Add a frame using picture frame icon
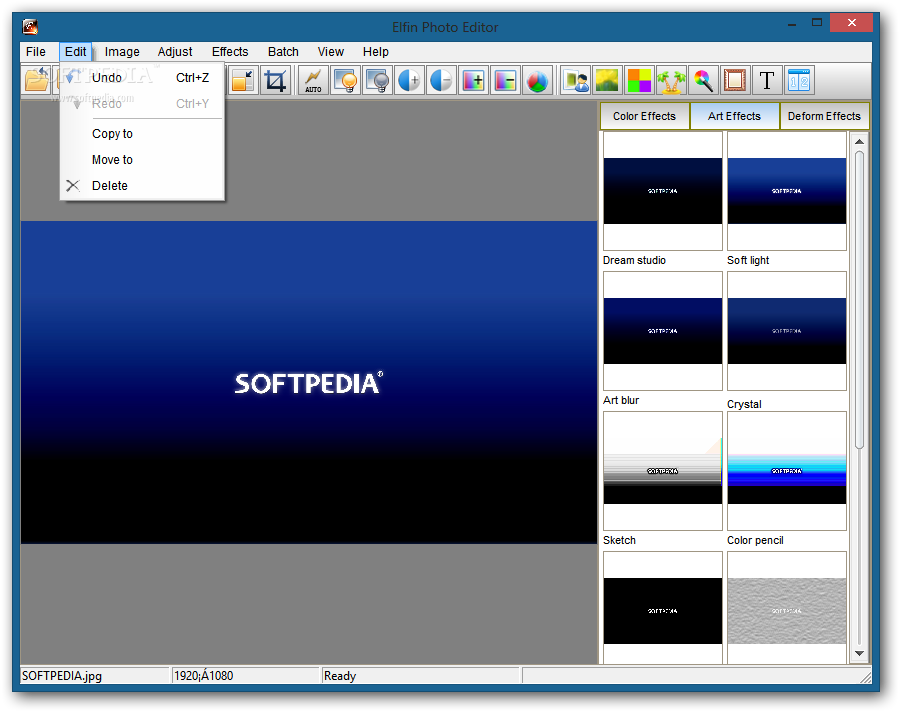900x712 pixels. click(735, 80)
